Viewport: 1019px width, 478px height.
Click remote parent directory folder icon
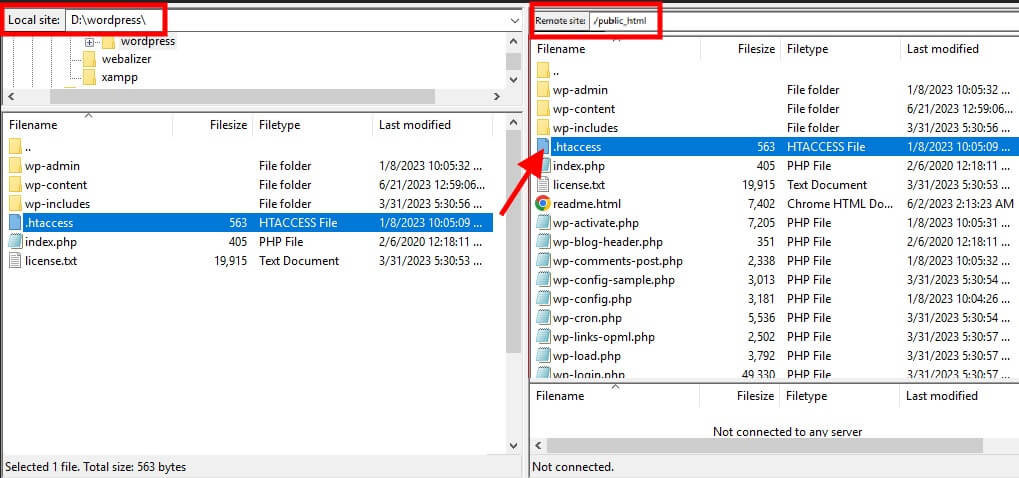click(x=543, y=71)
